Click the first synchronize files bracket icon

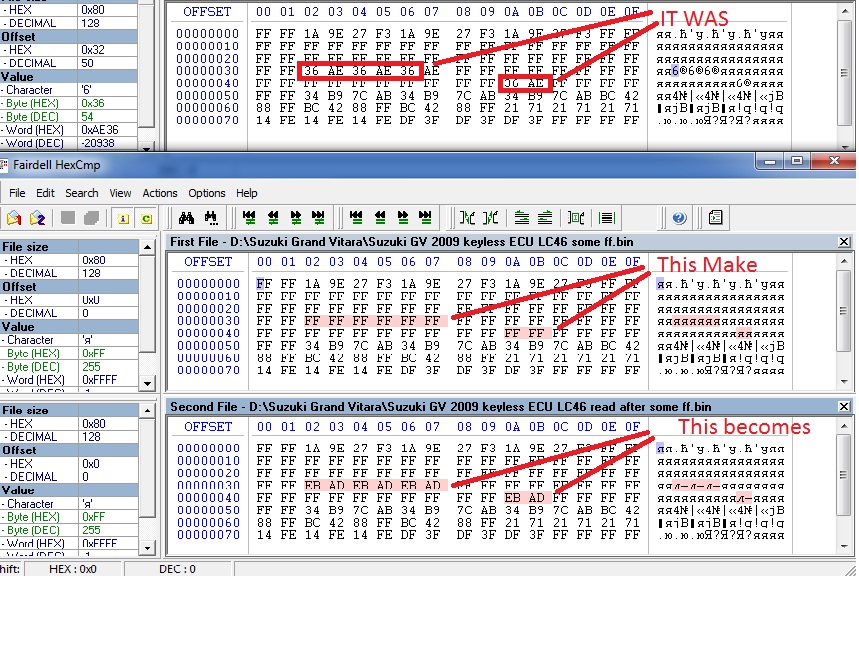coord(467,218)
